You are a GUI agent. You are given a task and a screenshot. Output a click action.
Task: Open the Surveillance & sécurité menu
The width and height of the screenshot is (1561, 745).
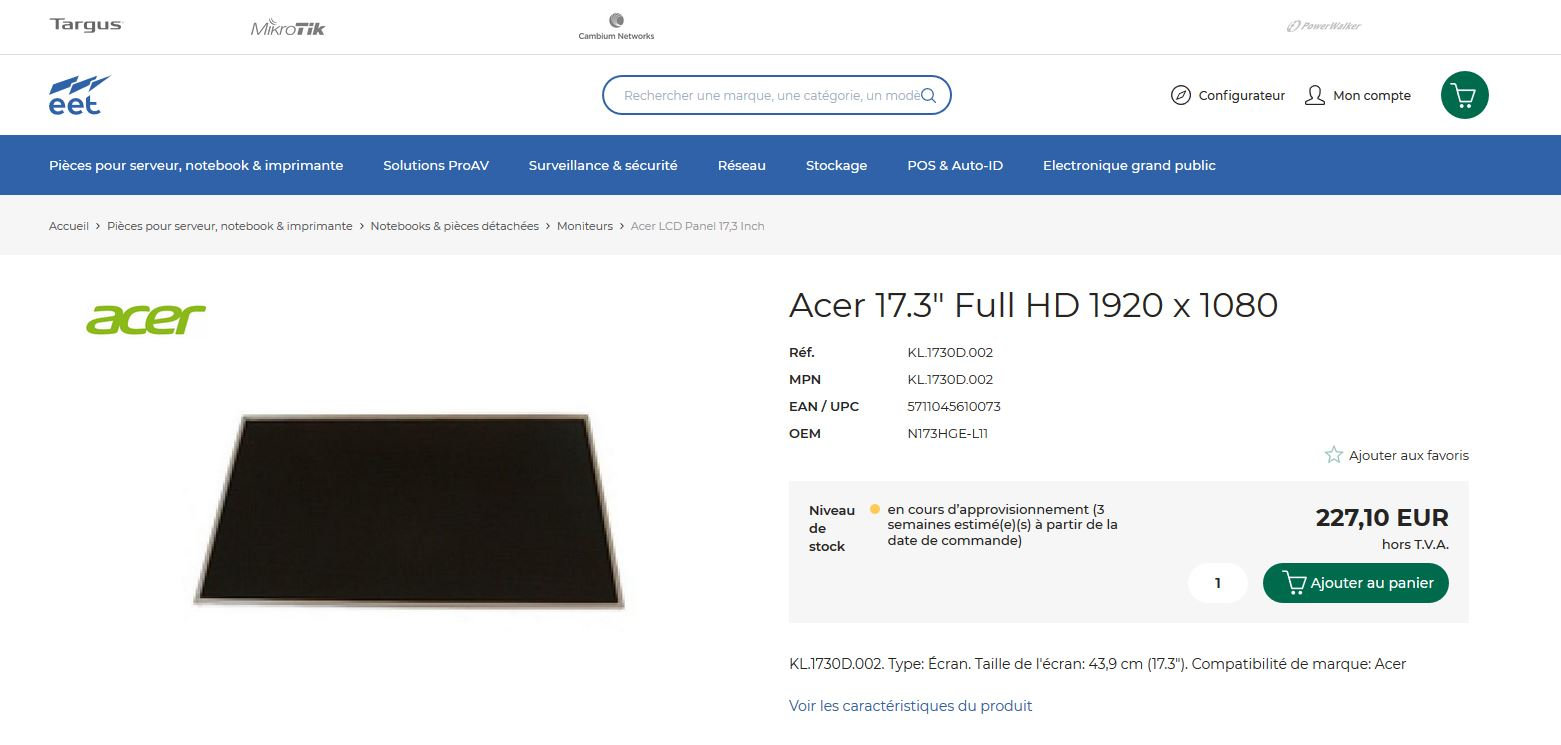tap(603, 165)
